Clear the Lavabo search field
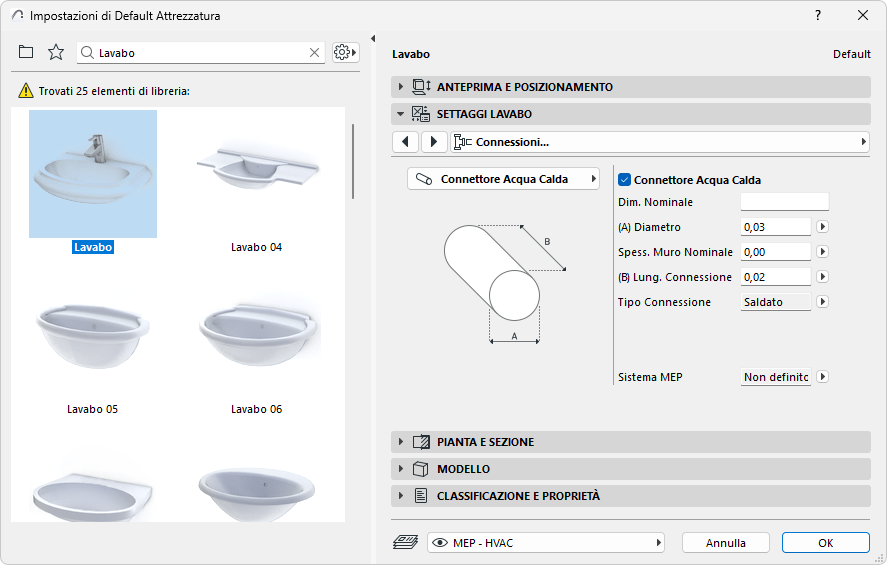The image size is (887, 565). pos(314,53)
